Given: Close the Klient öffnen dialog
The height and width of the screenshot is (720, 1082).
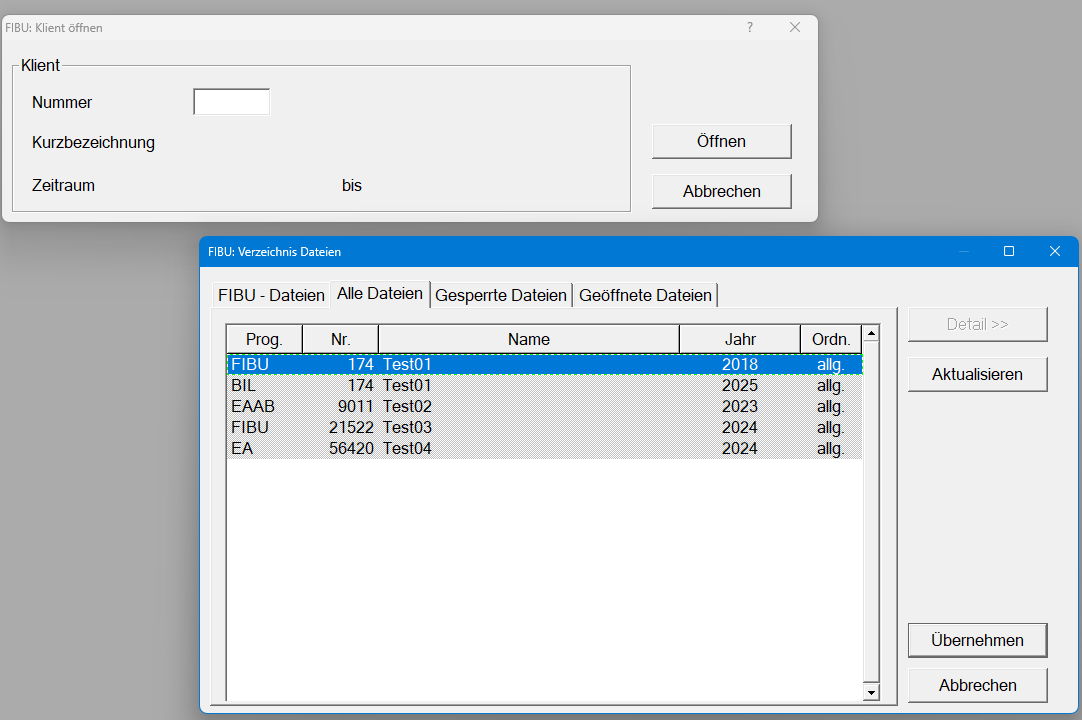Looking at the screenshot, I should tap(795, 28).
